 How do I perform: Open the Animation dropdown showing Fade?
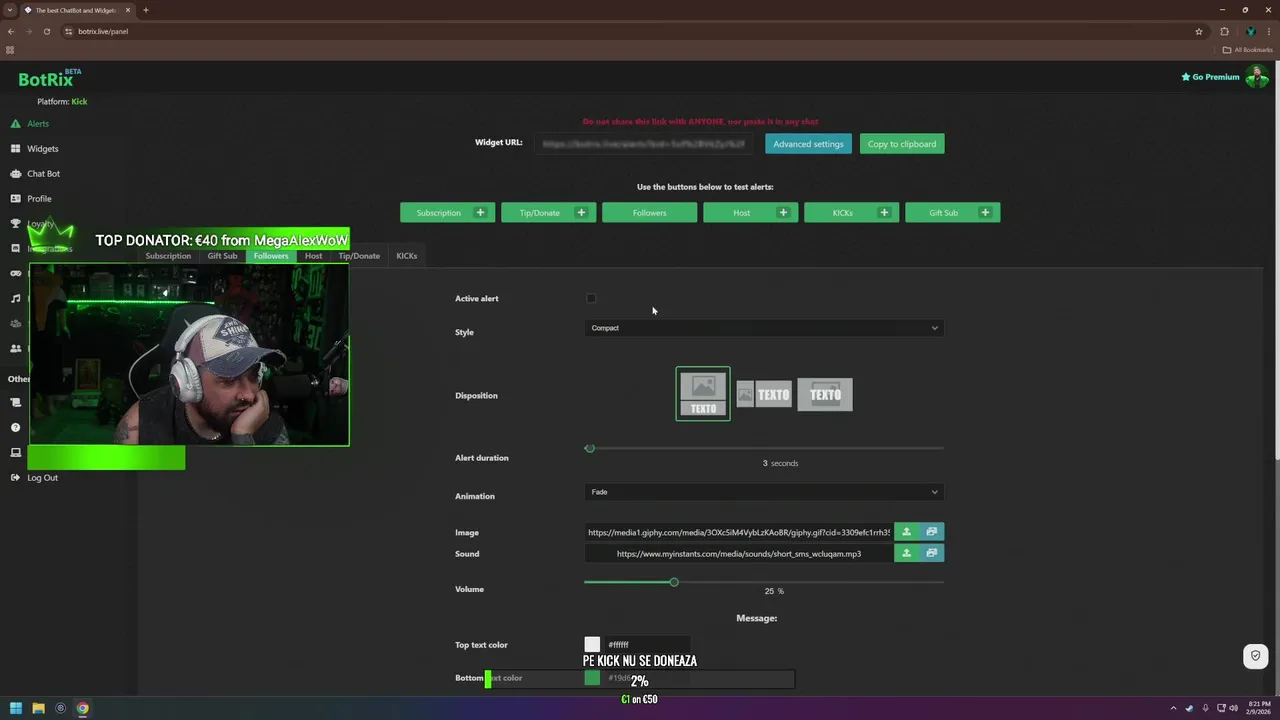point(764,492)
